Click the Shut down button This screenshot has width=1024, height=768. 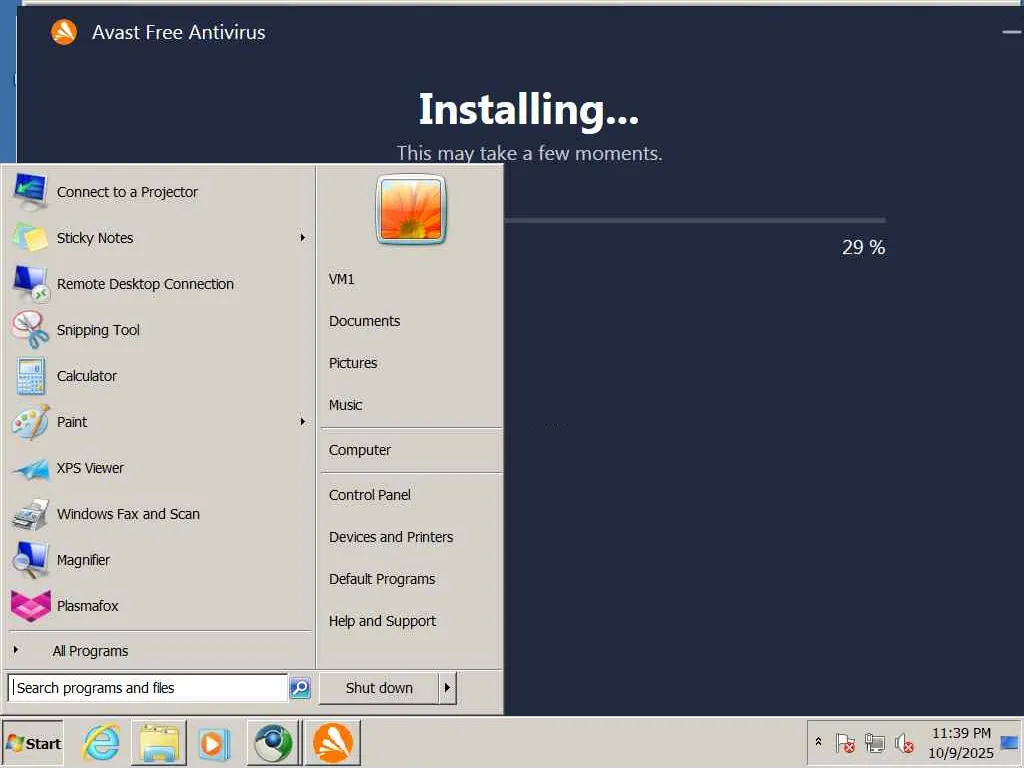click(x=379, y=688)
